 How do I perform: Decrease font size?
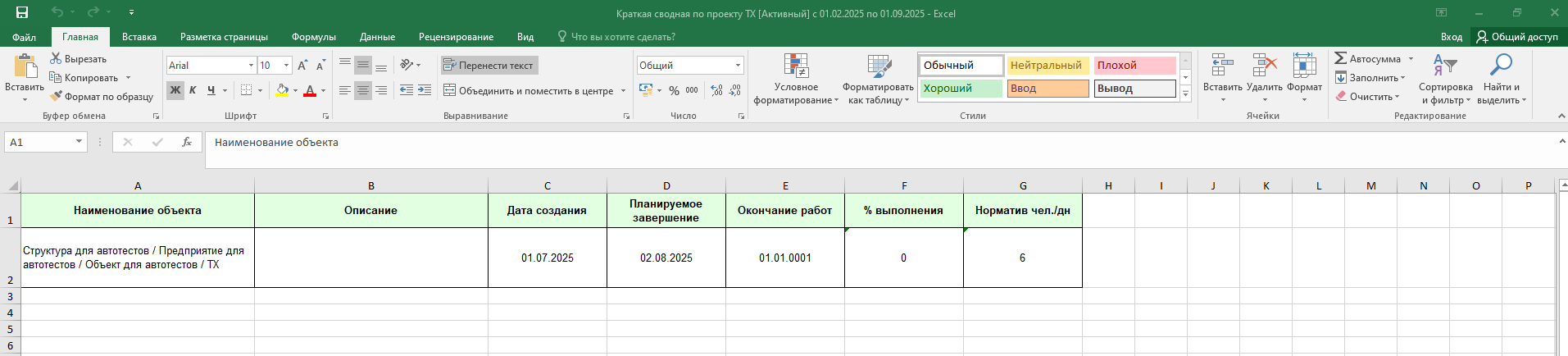coord(320,66)
